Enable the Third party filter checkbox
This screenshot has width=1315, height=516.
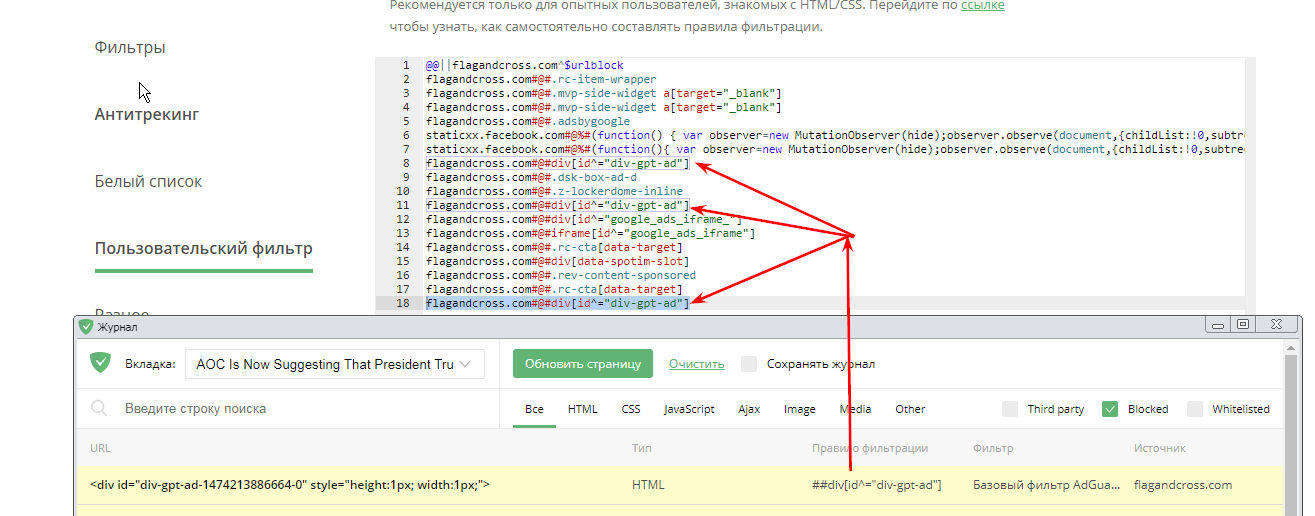point(1010,409)
